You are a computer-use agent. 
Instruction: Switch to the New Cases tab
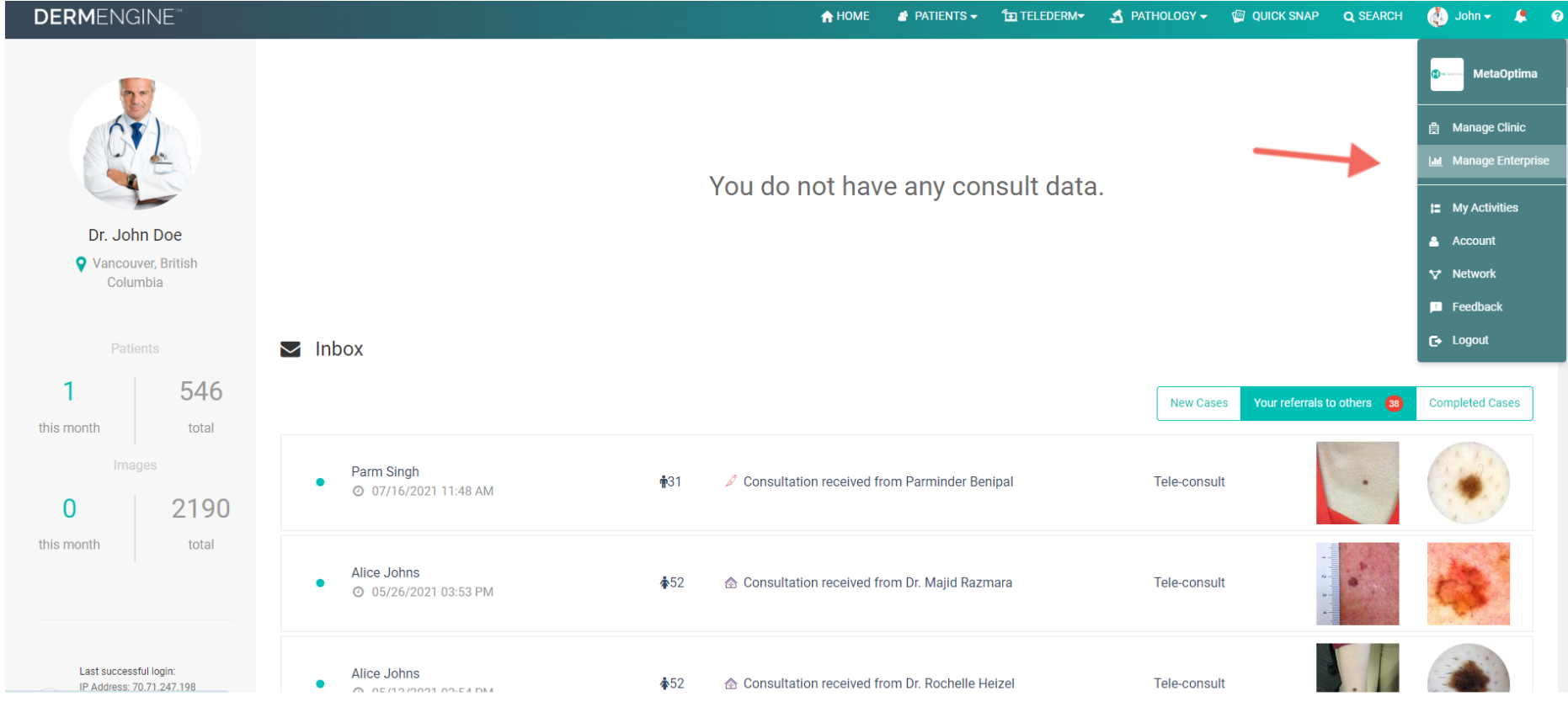tap(1198, 403)
